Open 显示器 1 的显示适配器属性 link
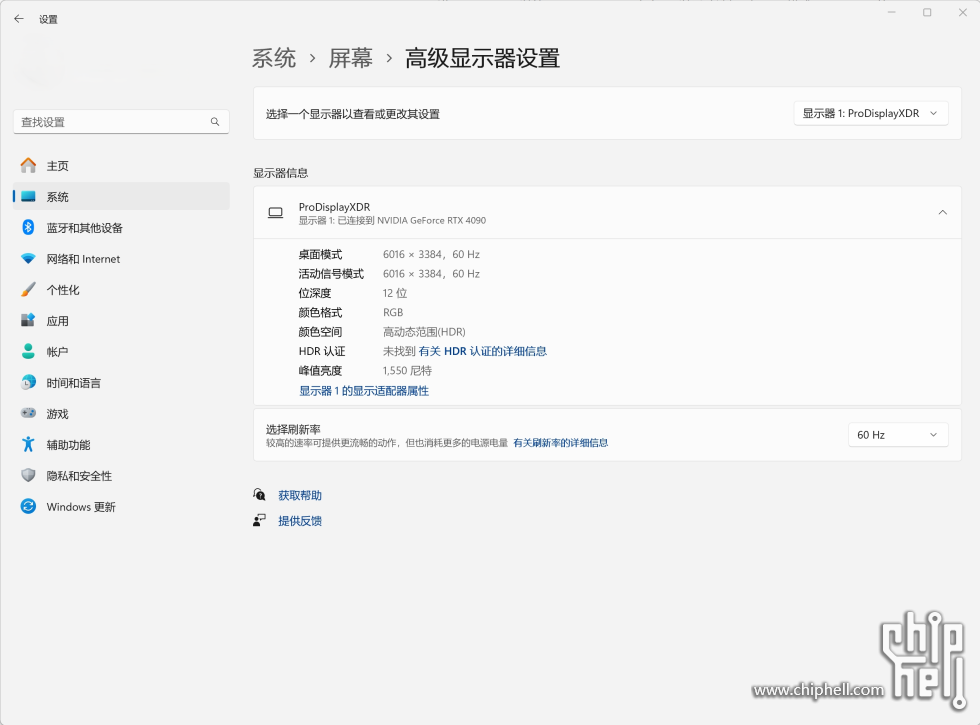The height and width of the screenshot is (725, 980). (x=364, y=391)
